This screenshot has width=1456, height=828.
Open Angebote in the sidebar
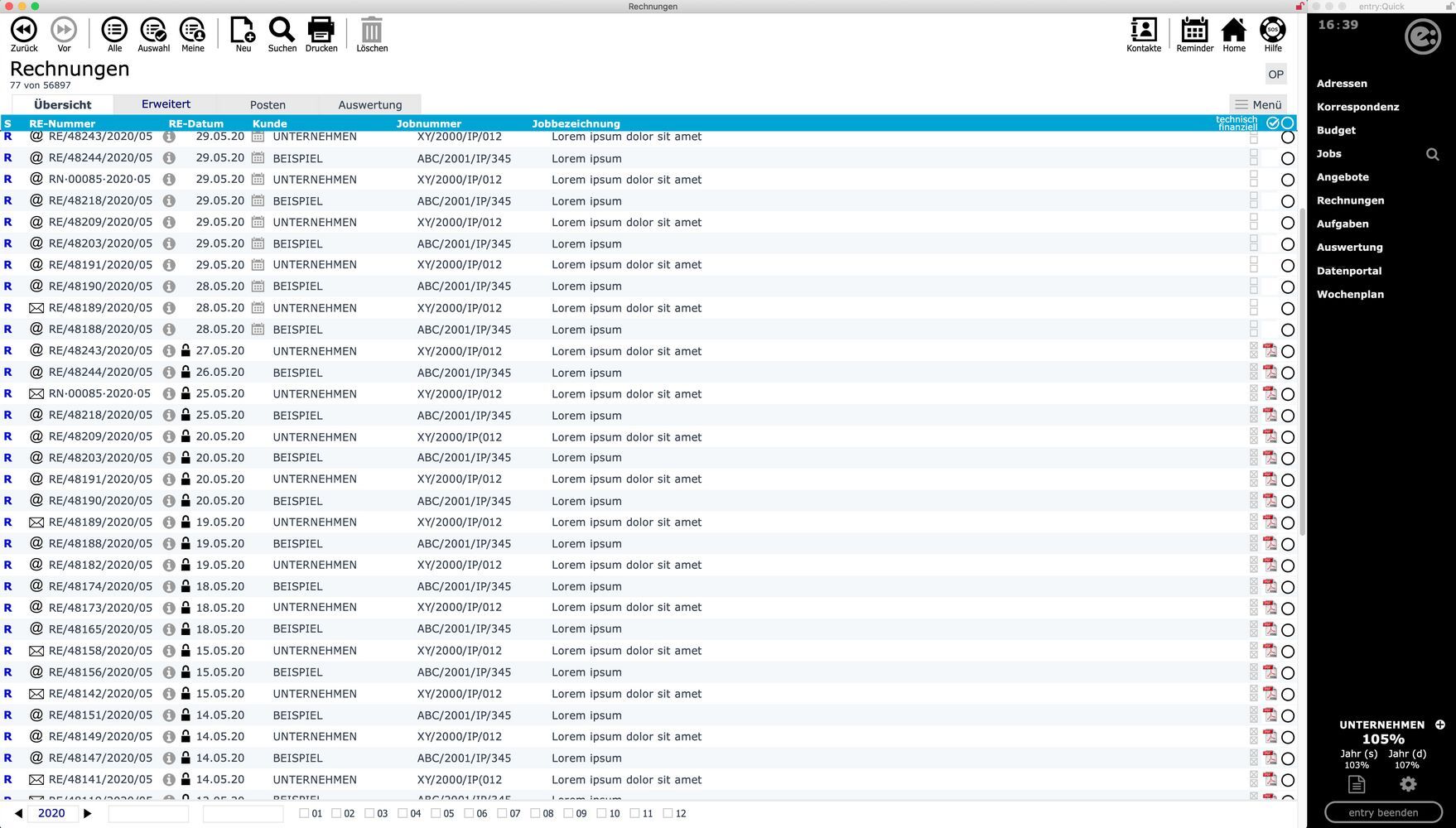[x=1343, y=177]
